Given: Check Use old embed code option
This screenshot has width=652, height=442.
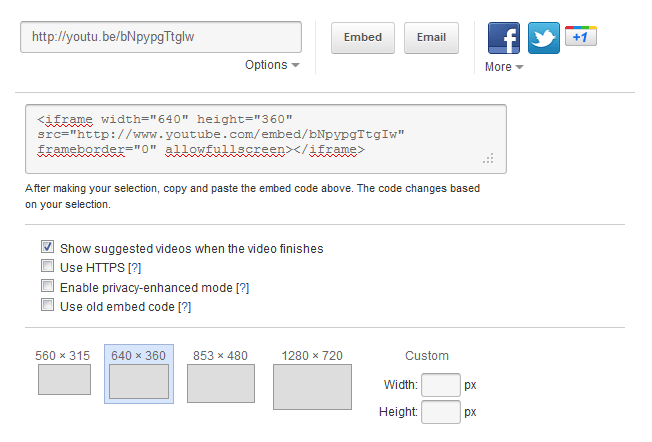Looking at the screenshot, I should pos(47,306).
